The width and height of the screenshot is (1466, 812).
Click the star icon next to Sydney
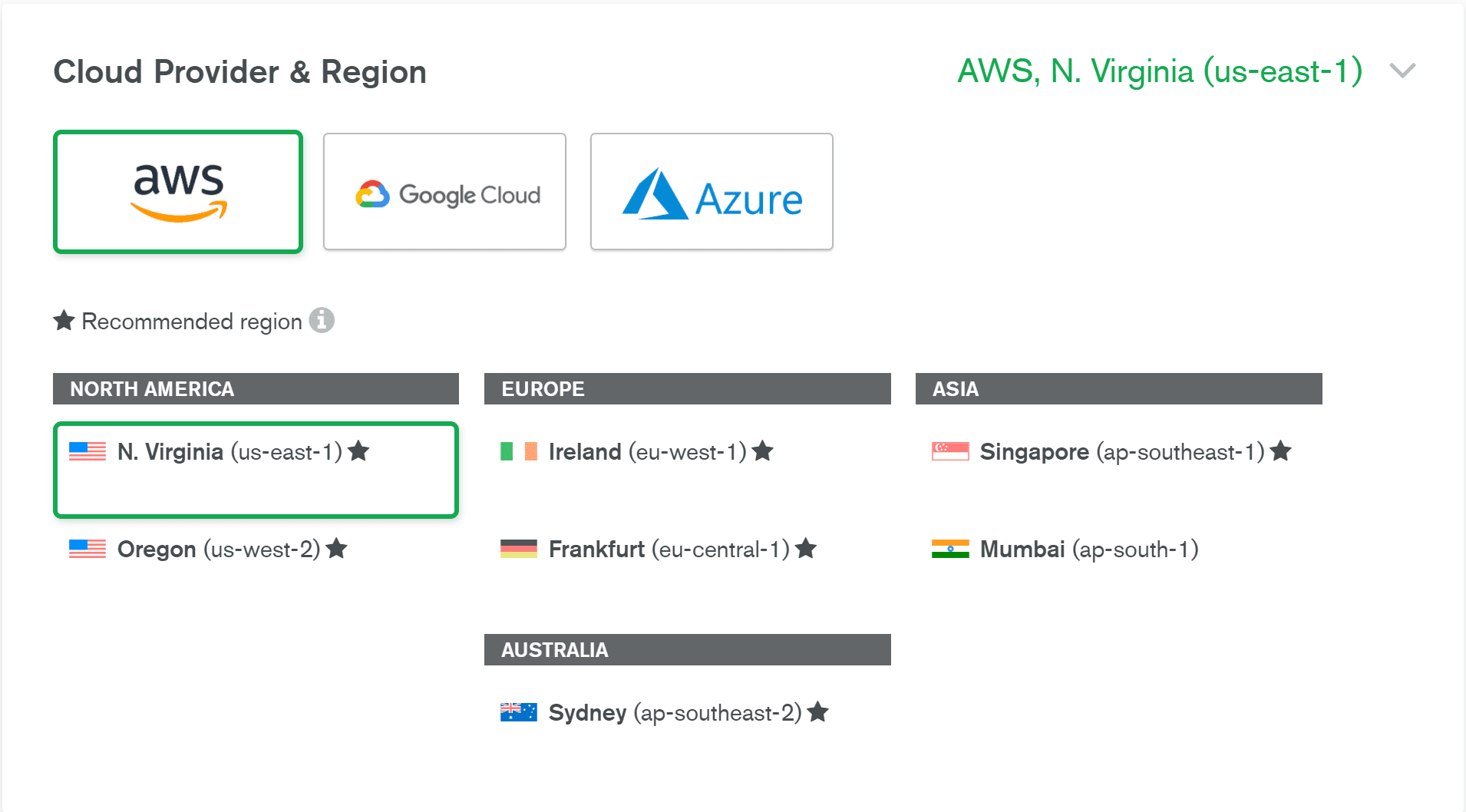click(818, 712)
